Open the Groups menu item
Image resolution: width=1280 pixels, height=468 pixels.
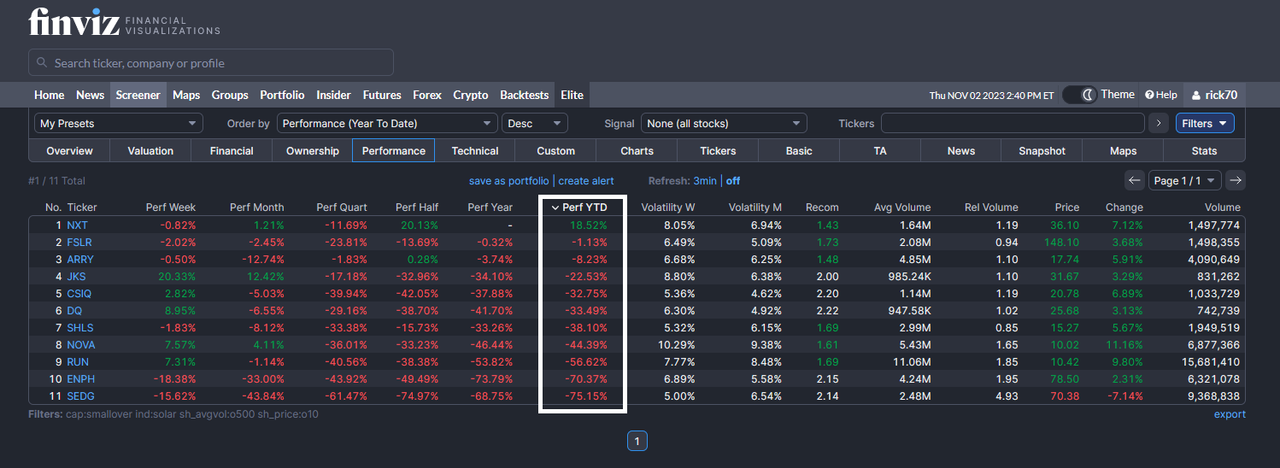click(230, 95)
